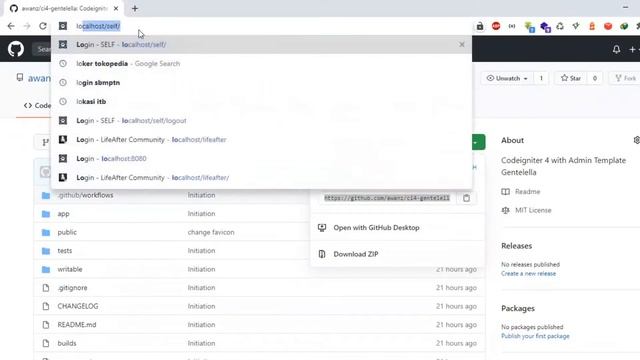Open the green Code dropdown button
This screenshot has height=360, width=640.
(x=478, y=142)
